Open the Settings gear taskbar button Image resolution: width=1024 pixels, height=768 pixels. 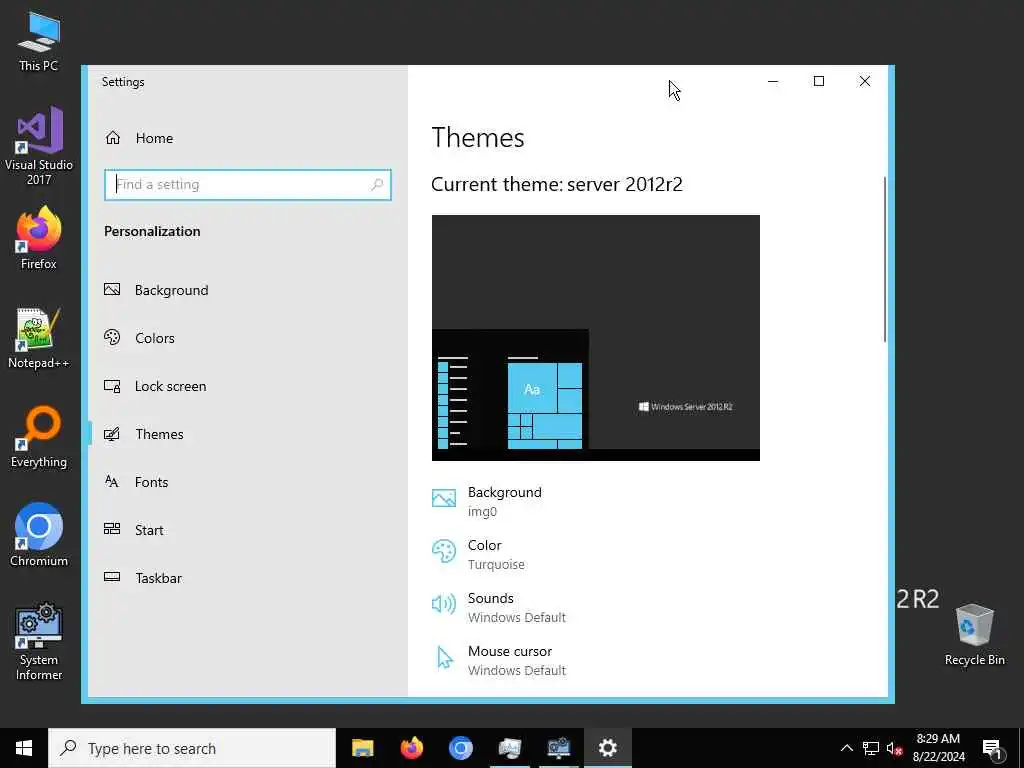(x=607, y=748)
